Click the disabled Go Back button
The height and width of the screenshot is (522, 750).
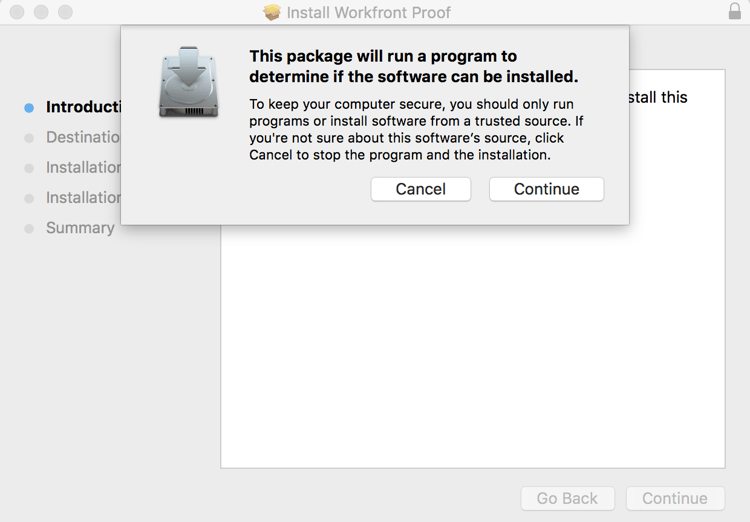pos(567,498)
